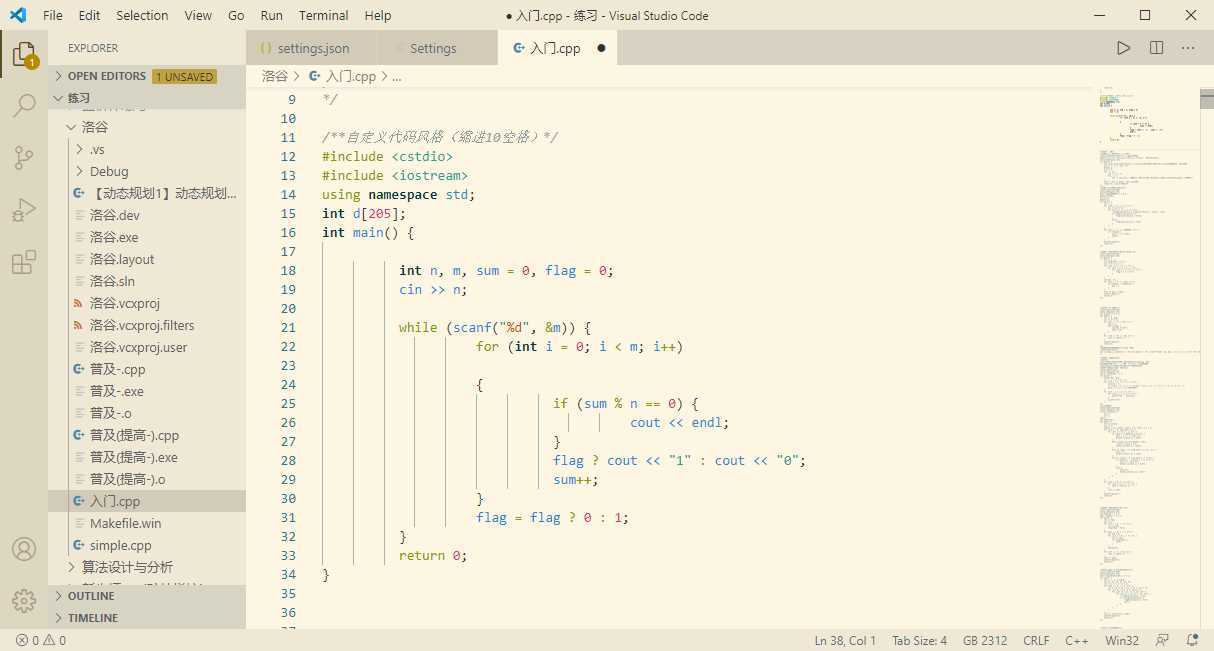Switch to the settings.json tab
Screen dimensions: 1214x651
(x=312, y=48)
